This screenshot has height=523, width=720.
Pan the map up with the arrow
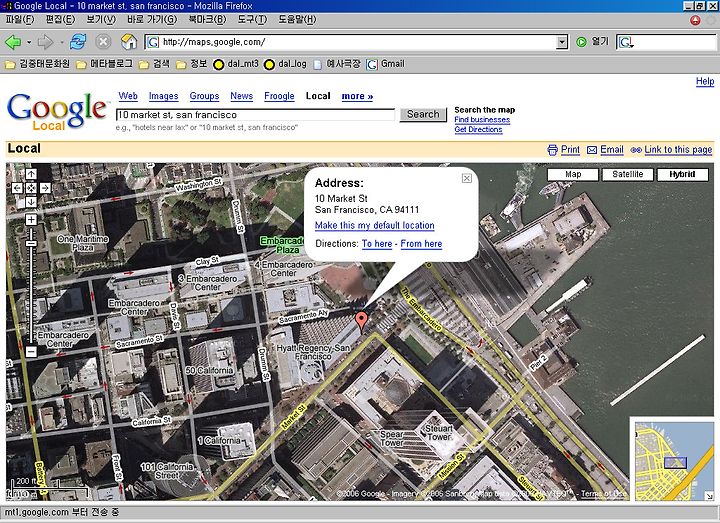[x=31, y=174]
